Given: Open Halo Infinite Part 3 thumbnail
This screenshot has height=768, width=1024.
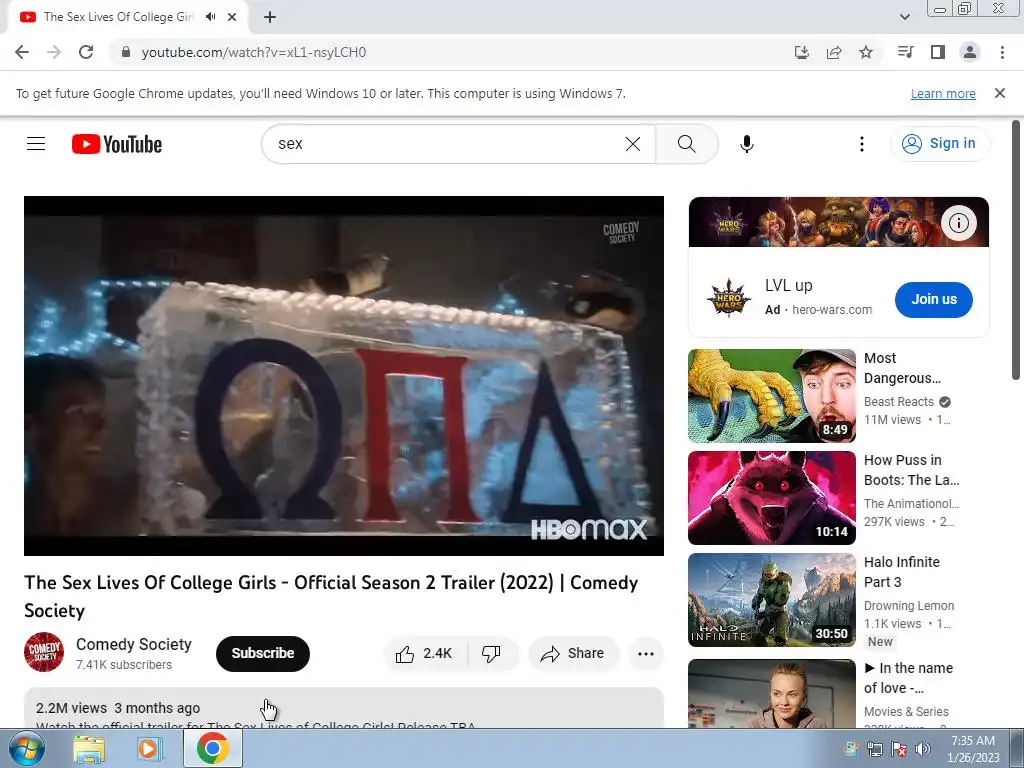Looking at the screenshot, I should (772, 600).
